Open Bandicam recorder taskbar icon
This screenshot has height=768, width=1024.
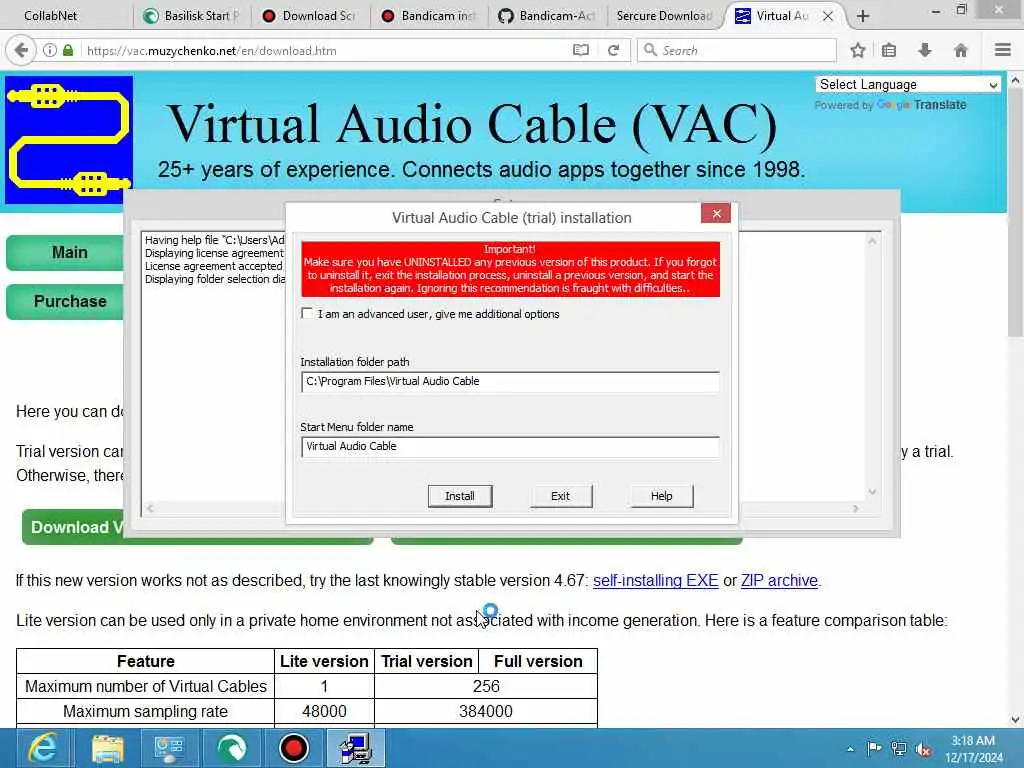point(293,748)
